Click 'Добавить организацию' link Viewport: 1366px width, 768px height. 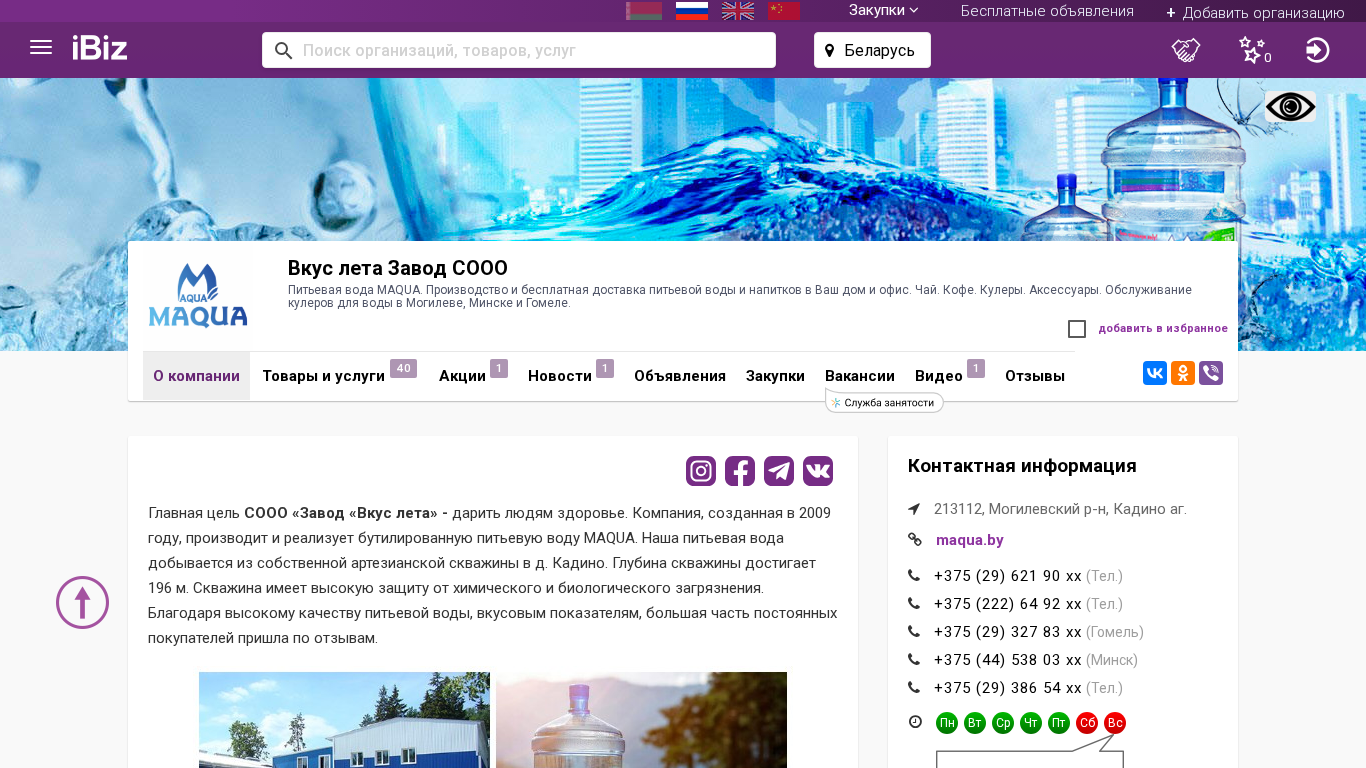[1255, 12]
